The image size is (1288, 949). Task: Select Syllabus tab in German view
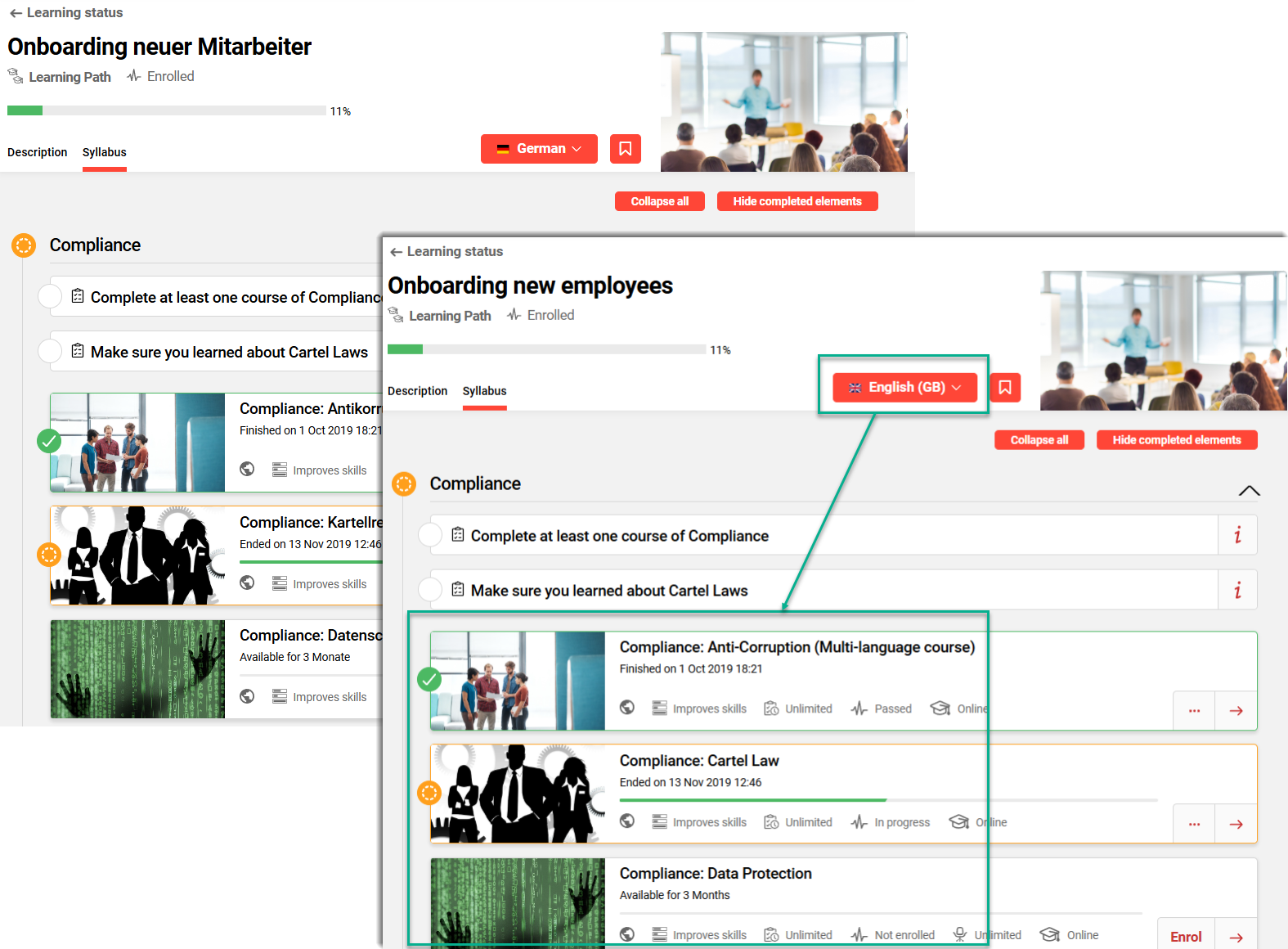click(x=104, y=152)
